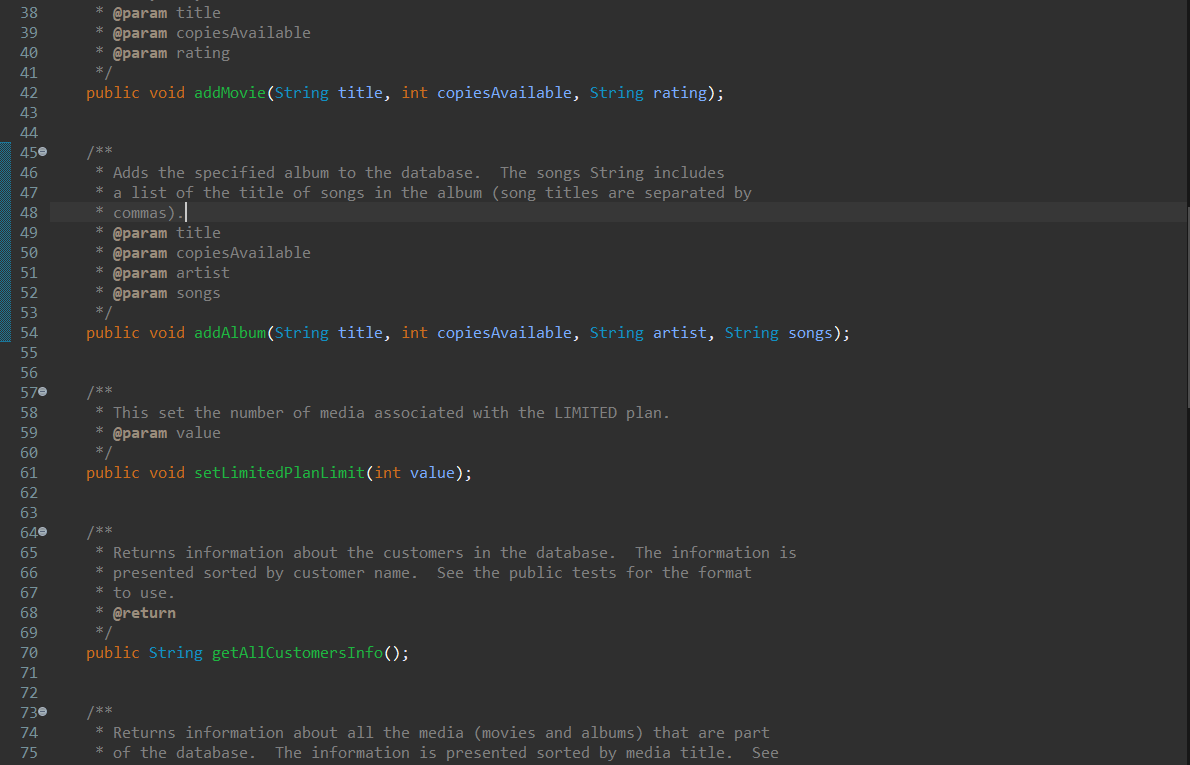Click the word LIMITED in the comment on line 58
Viewport: 1190px width, 765px height.
click(x=586, y=412)
